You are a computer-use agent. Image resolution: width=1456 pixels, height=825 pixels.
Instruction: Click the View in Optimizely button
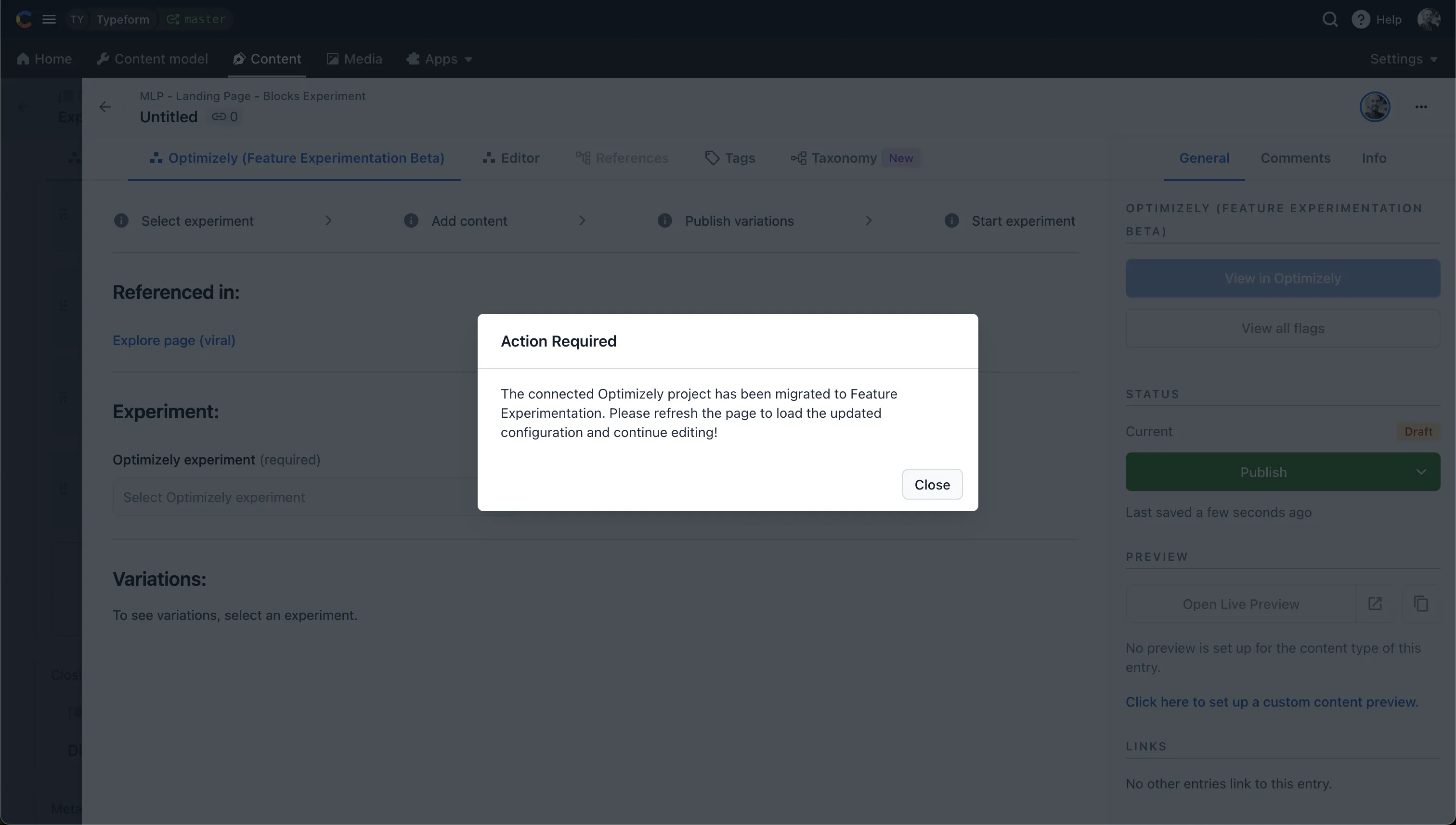pyautogui.click(x=1283, y=278)
